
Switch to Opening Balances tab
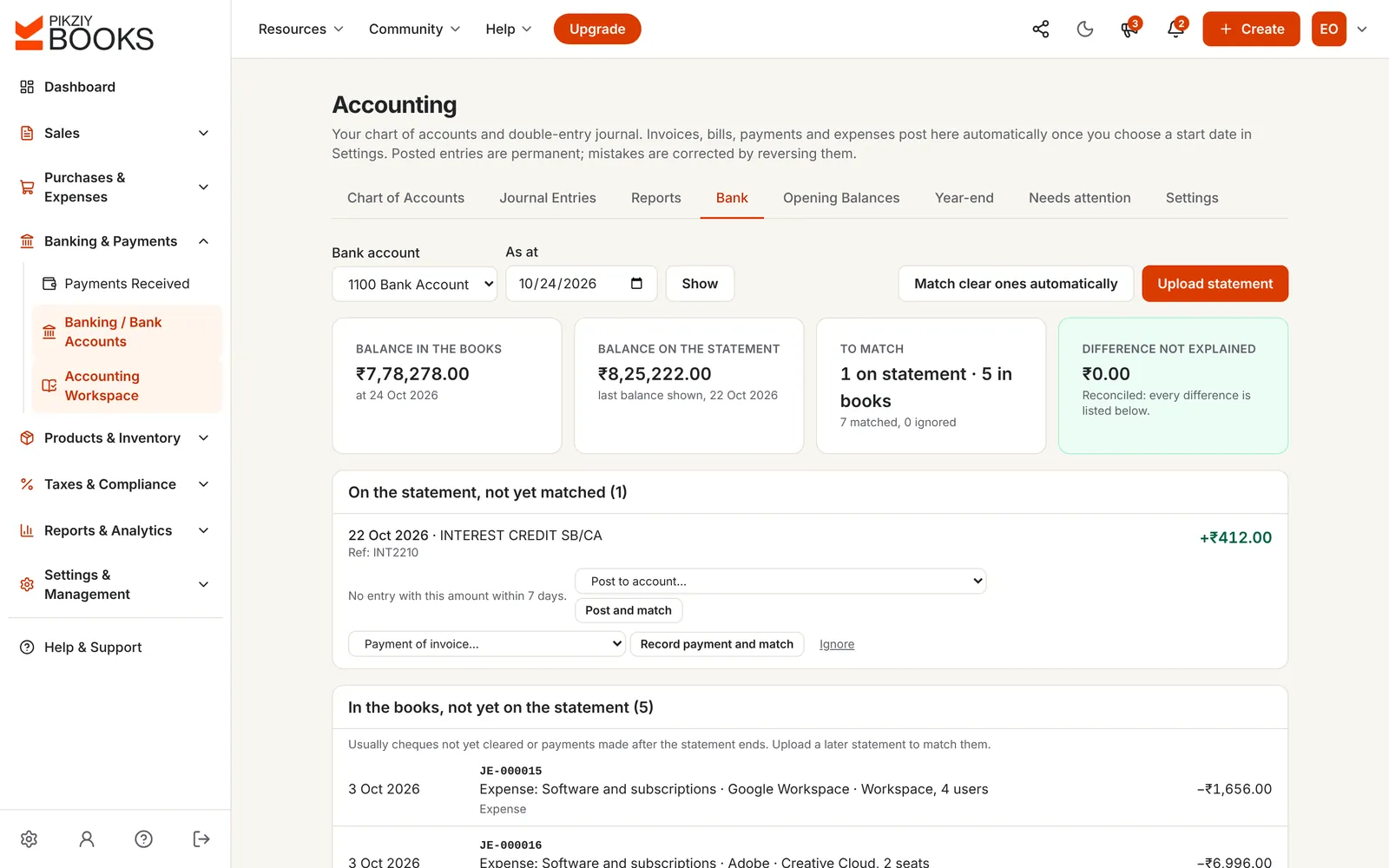point(841,198)
